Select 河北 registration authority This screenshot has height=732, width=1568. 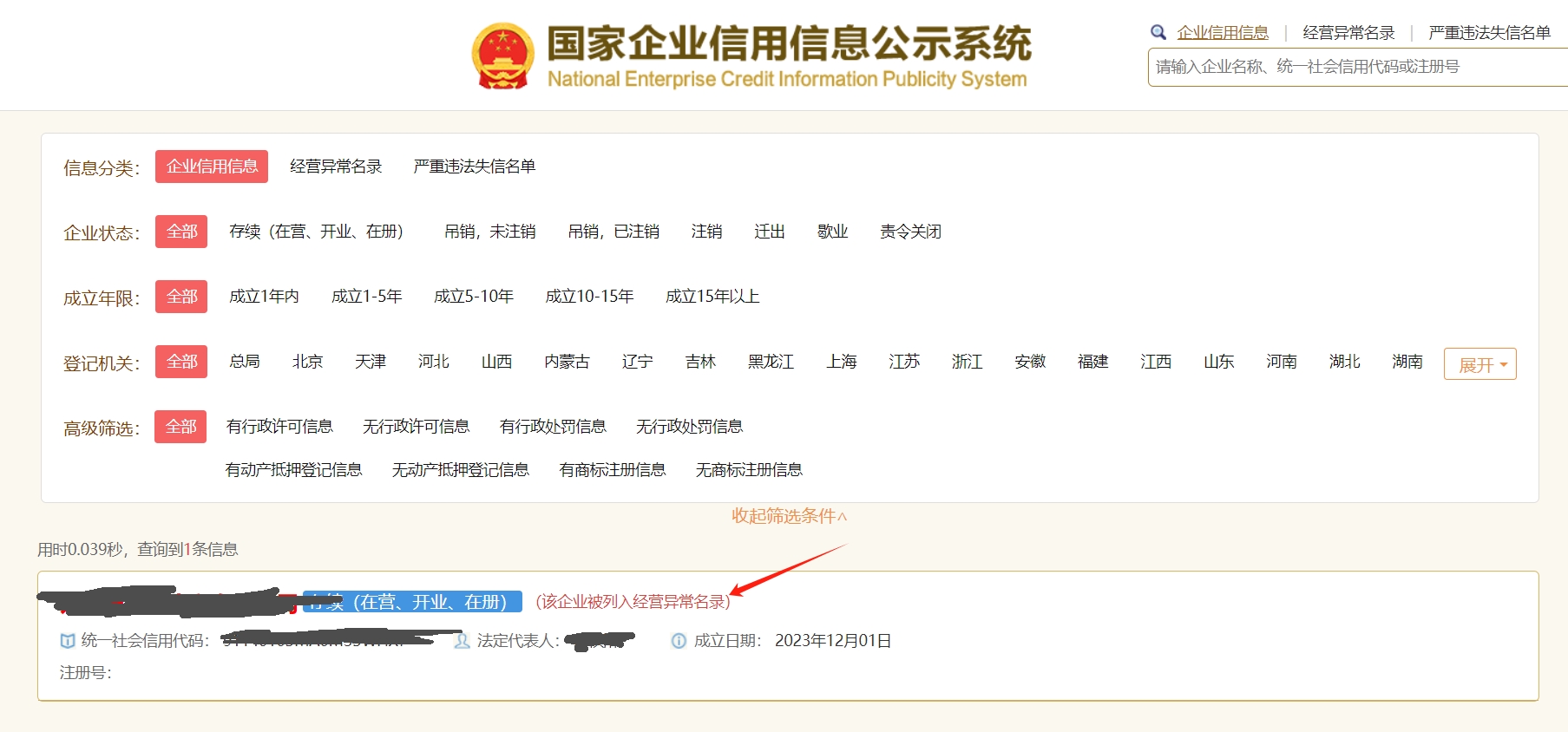[434, 362]
